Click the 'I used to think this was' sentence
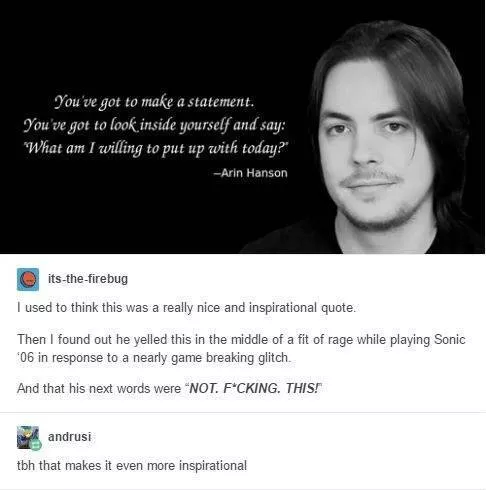Screen dimensions: 486x490 tap(83, 307)
